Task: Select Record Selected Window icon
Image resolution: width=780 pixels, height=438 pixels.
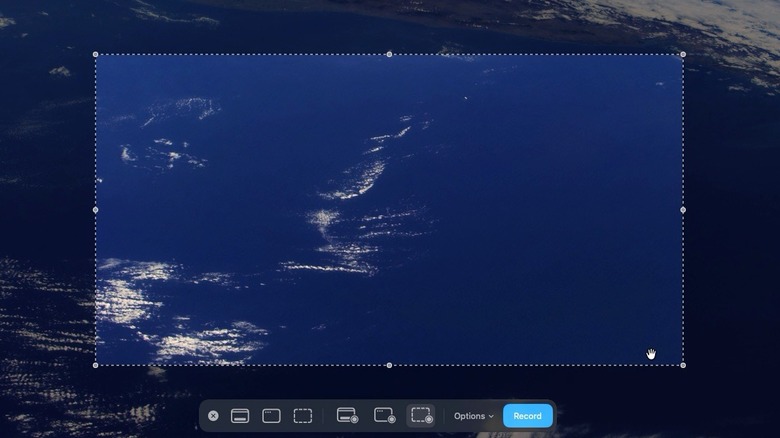Action: click(x=384, y=415)
